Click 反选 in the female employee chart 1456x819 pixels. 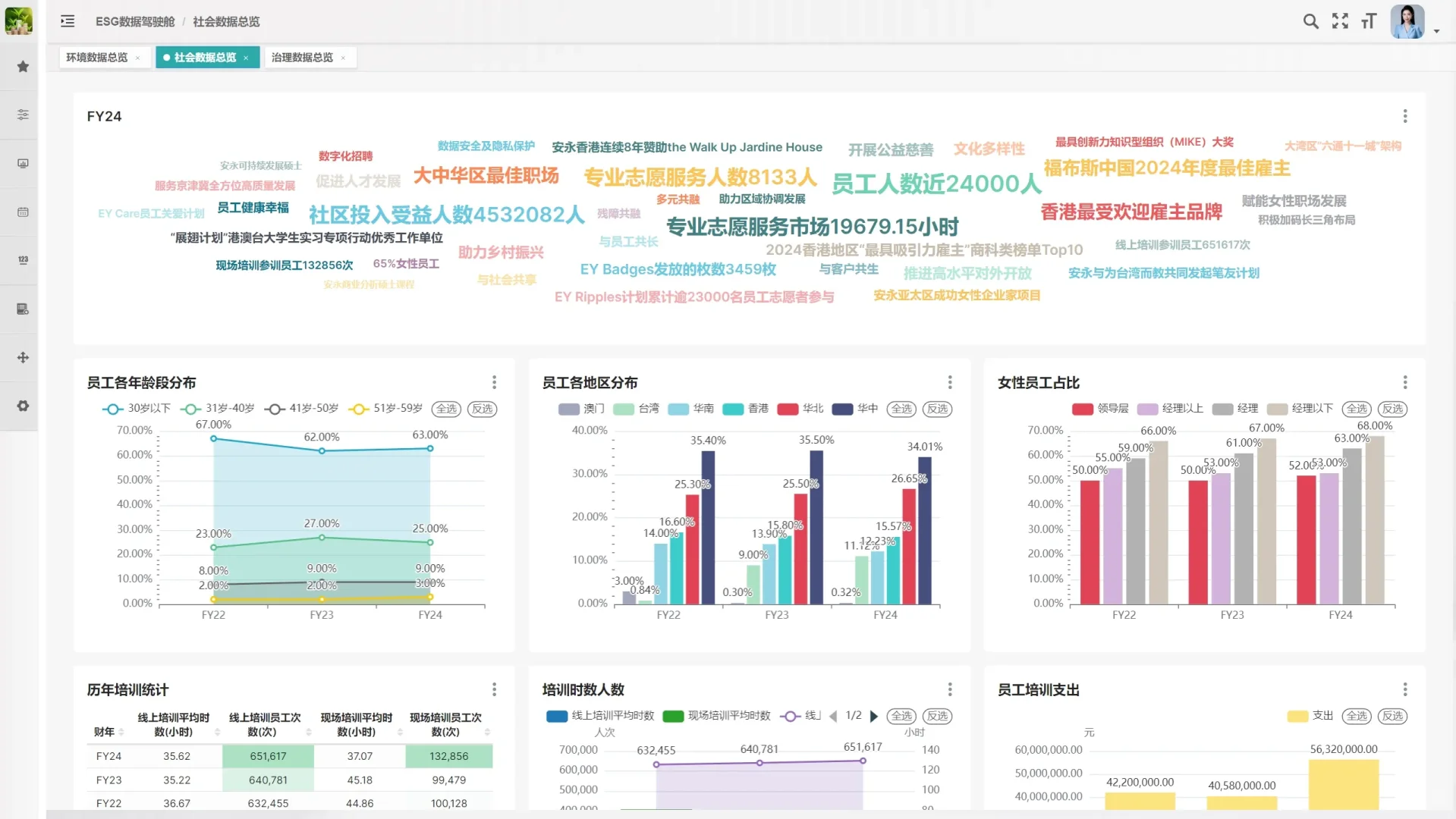1392,409
